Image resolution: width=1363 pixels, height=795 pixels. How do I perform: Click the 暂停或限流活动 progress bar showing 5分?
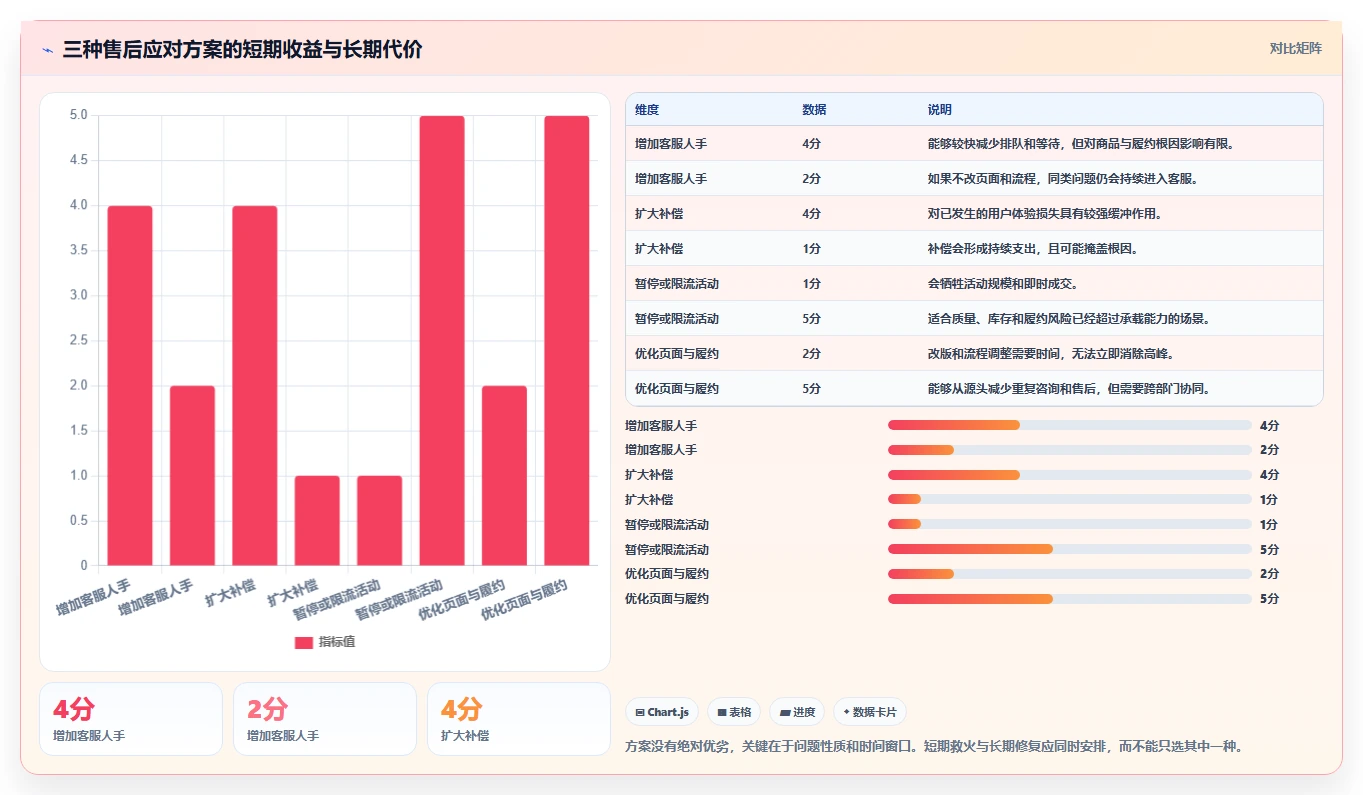point(1069,549)
